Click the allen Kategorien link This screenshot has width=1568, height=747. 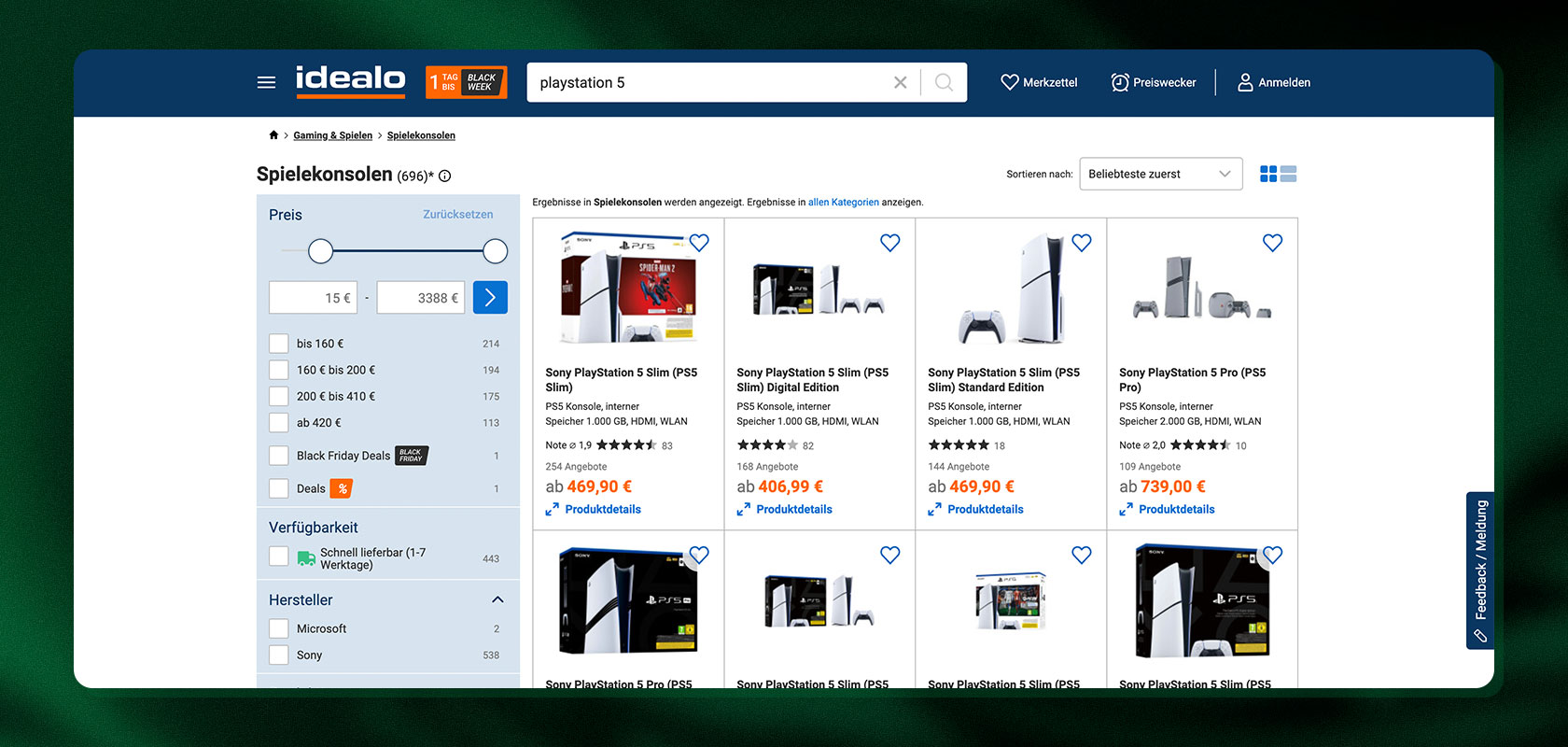pos(844,202)
